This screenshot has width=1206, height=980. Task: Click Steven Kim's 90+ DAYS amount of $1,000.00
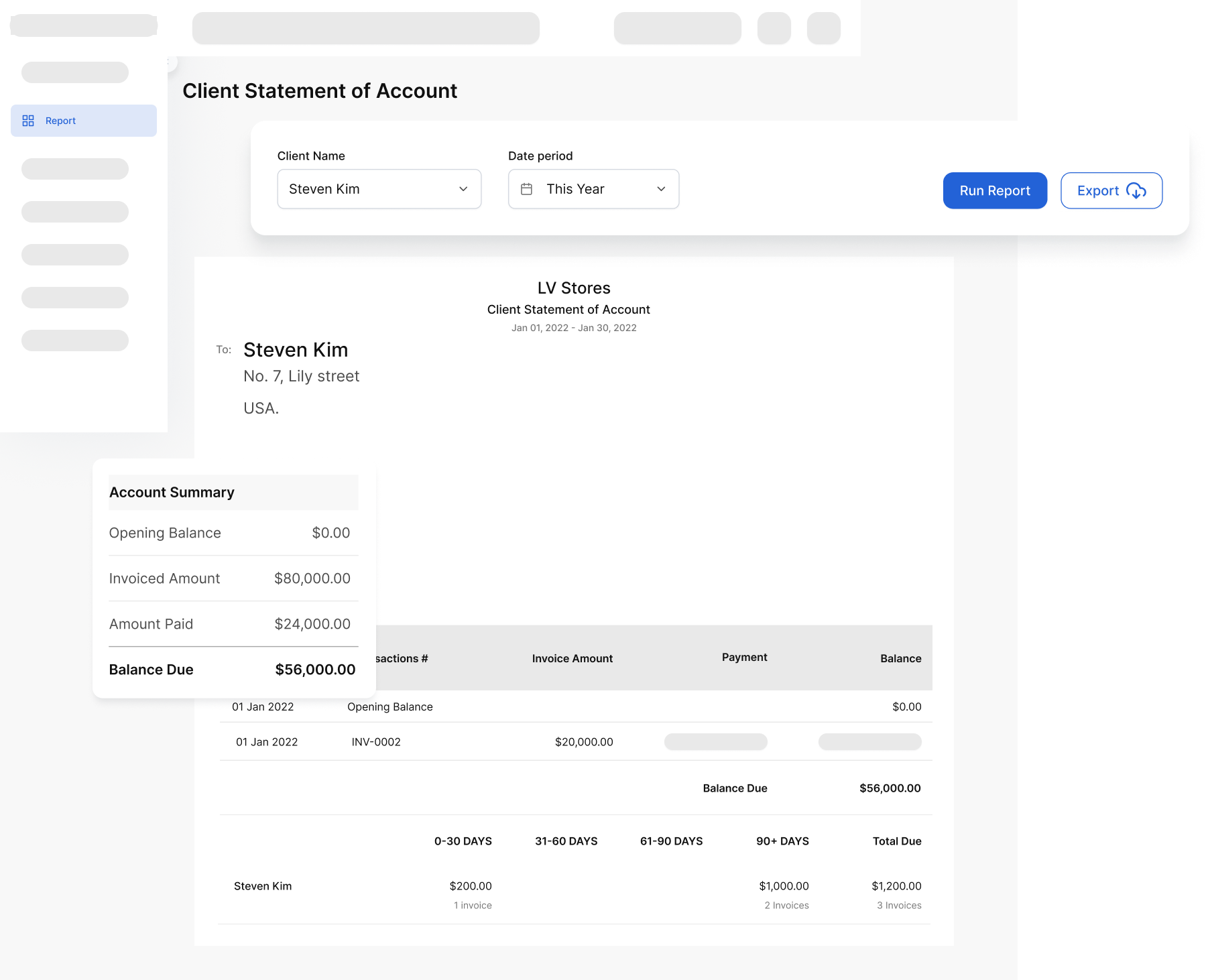click(784, 885)
